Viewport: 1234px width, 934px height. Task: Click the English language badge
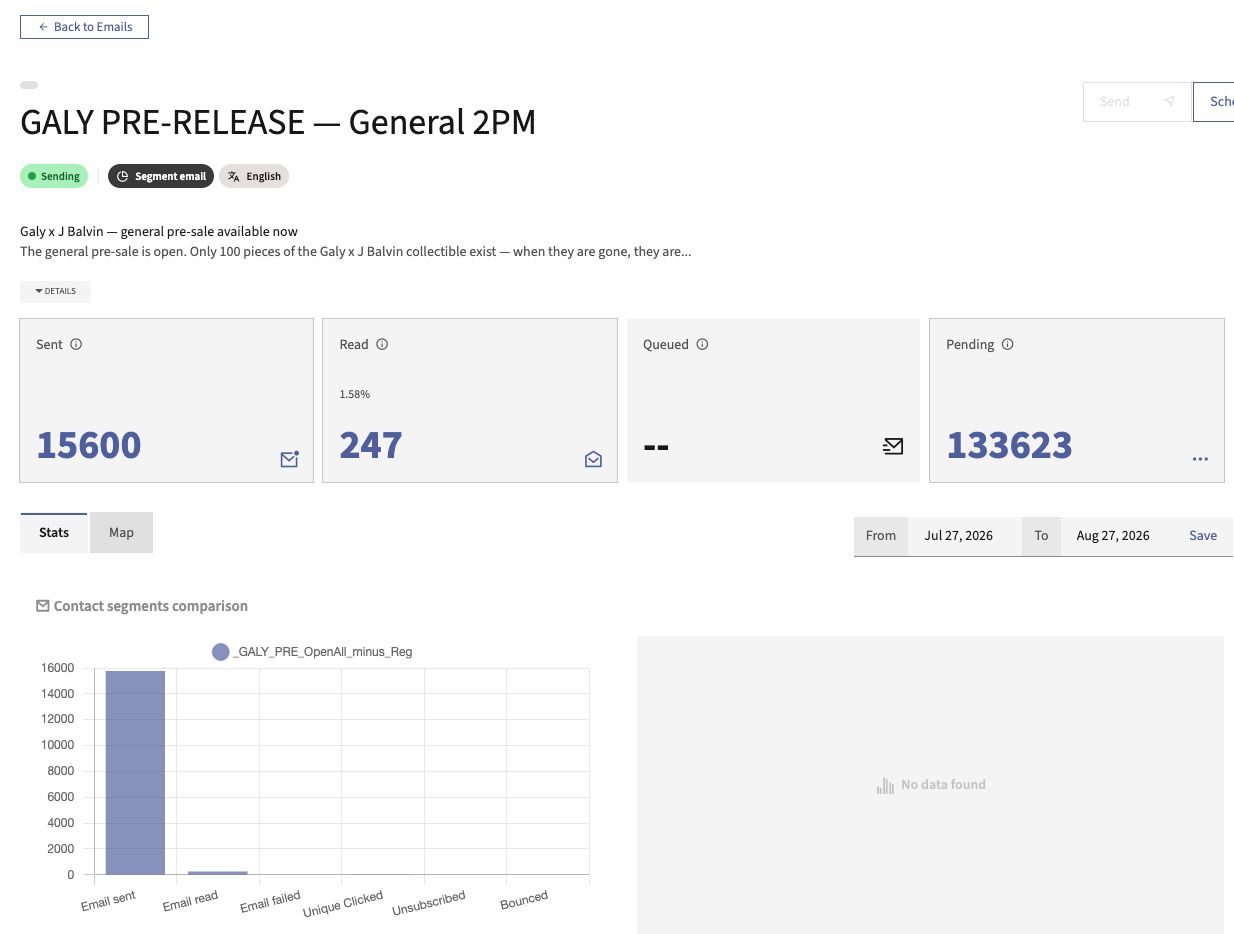click(x=254, y=176)
